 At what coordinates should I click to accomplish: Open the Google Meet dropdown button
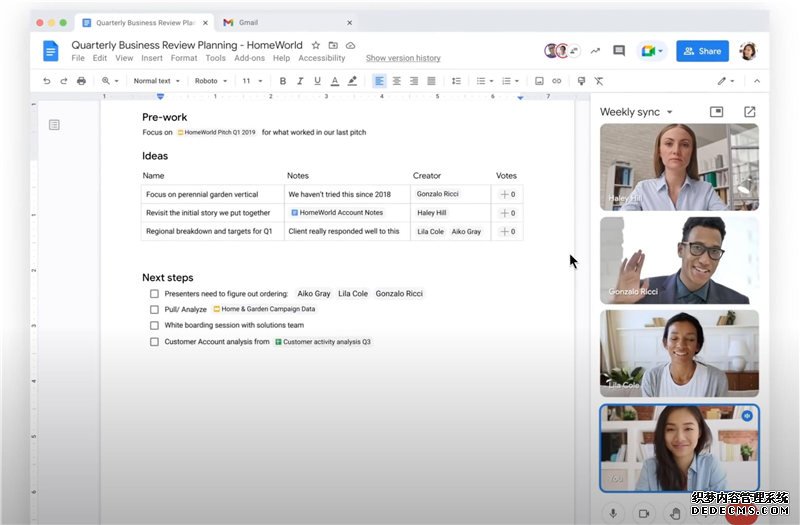point(652,51)
